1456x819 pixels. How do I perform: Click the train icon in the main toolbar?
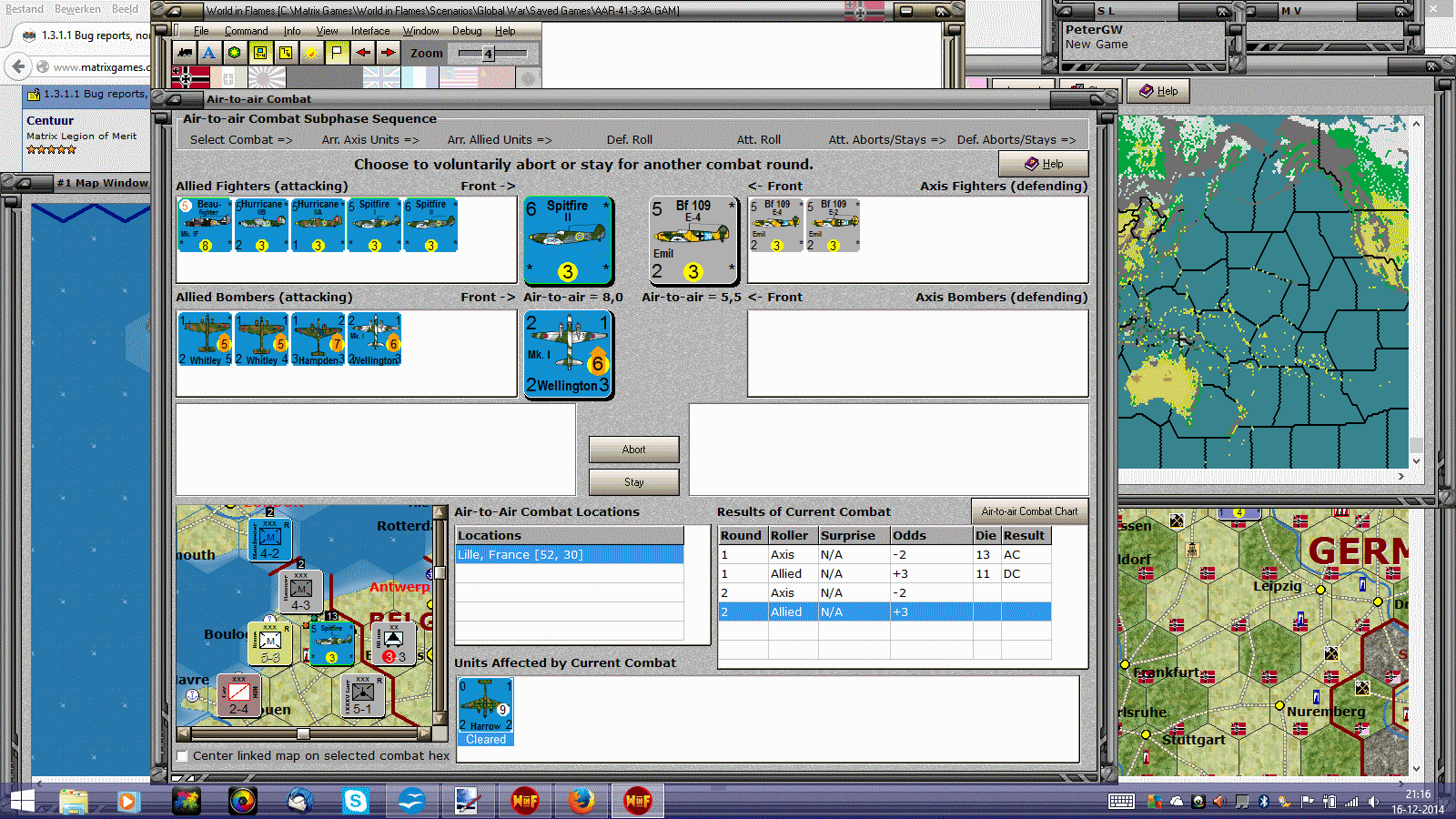[x=185, y=53]
